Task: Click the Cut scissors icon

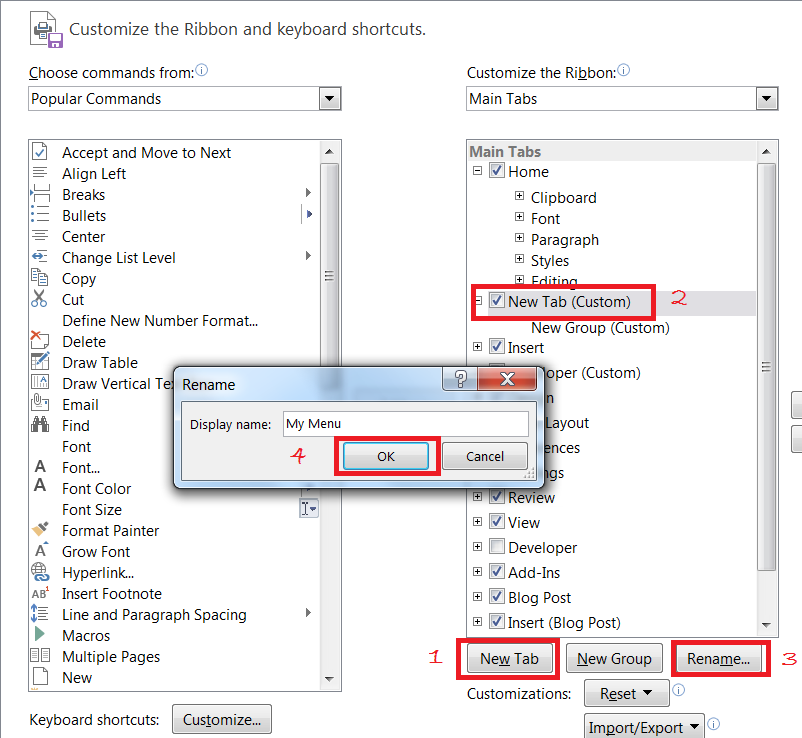Action: [40, 299]
